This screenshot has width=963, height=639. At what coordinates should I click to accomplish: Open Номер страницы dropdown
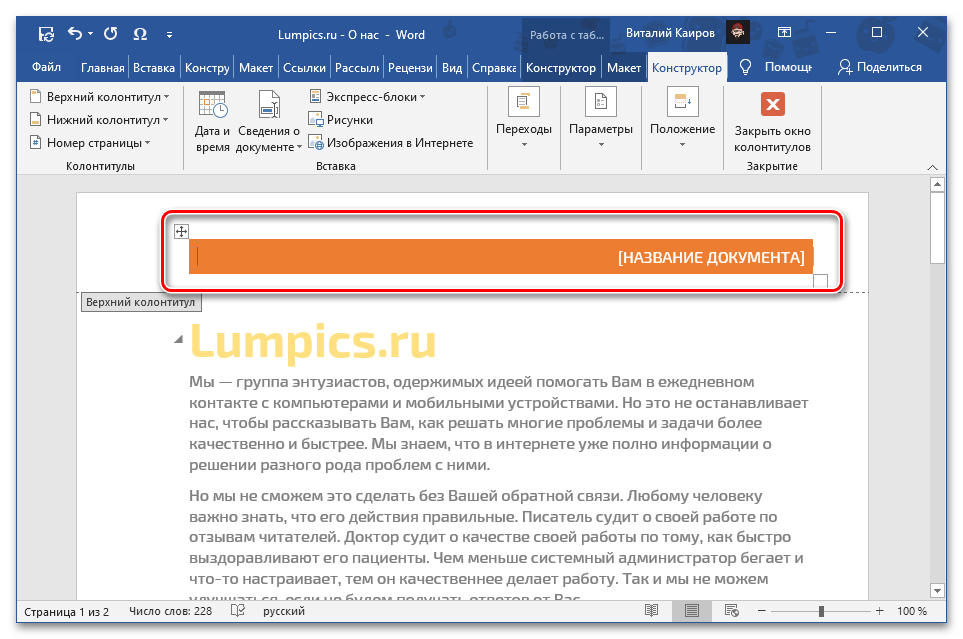click(90, 143)
